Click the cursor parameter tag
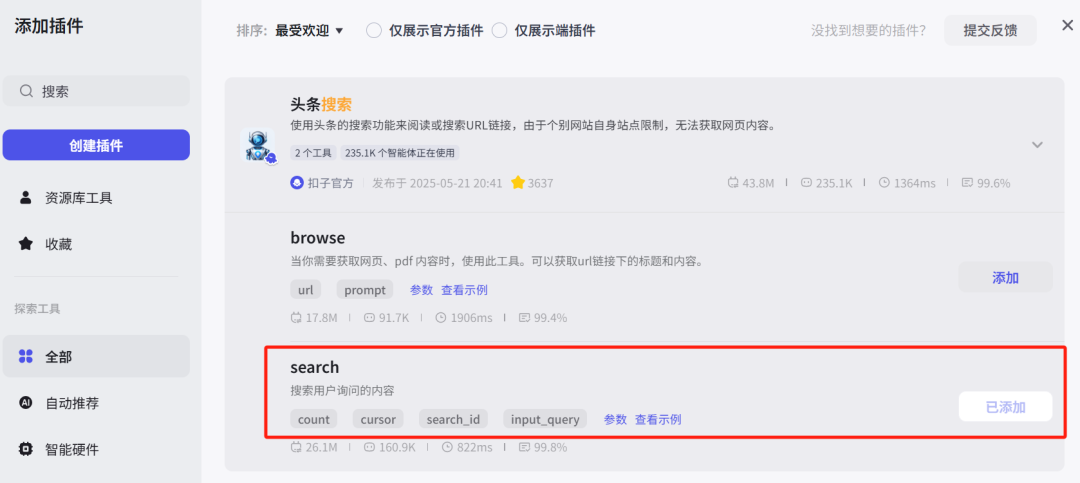The image size is (1080, 483). [378, 419]
